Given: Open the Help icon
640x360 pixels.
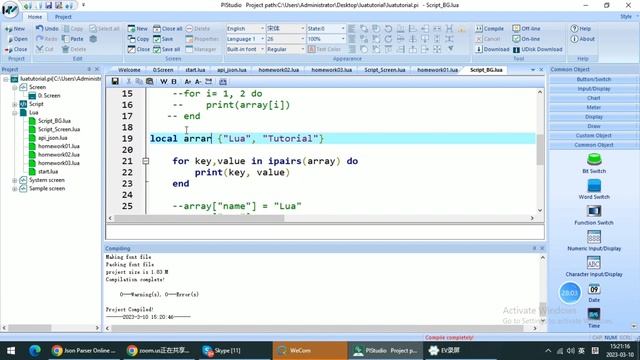Looking at the screenshot, I should coord(581,29).
